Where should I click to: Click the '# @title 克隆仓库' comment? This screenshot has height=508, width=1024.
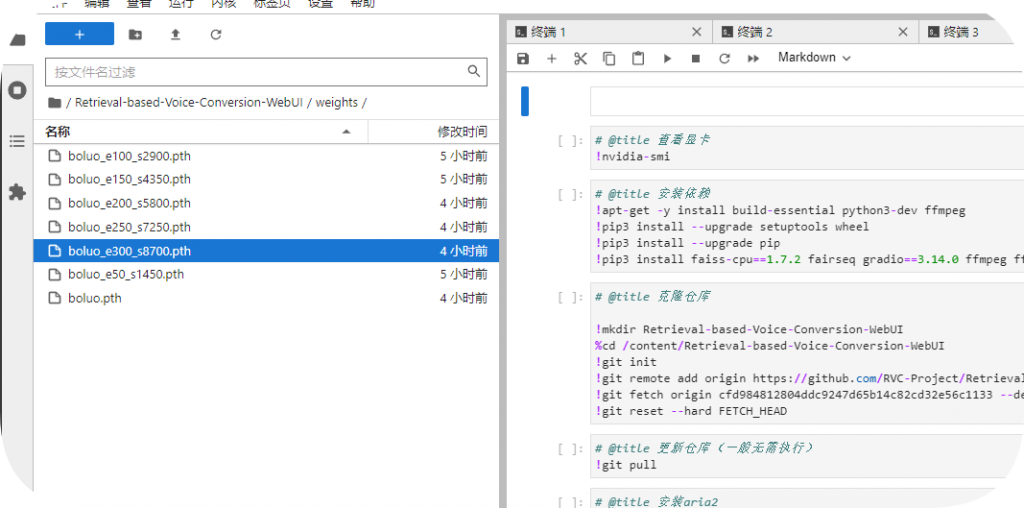click(652, 296)
